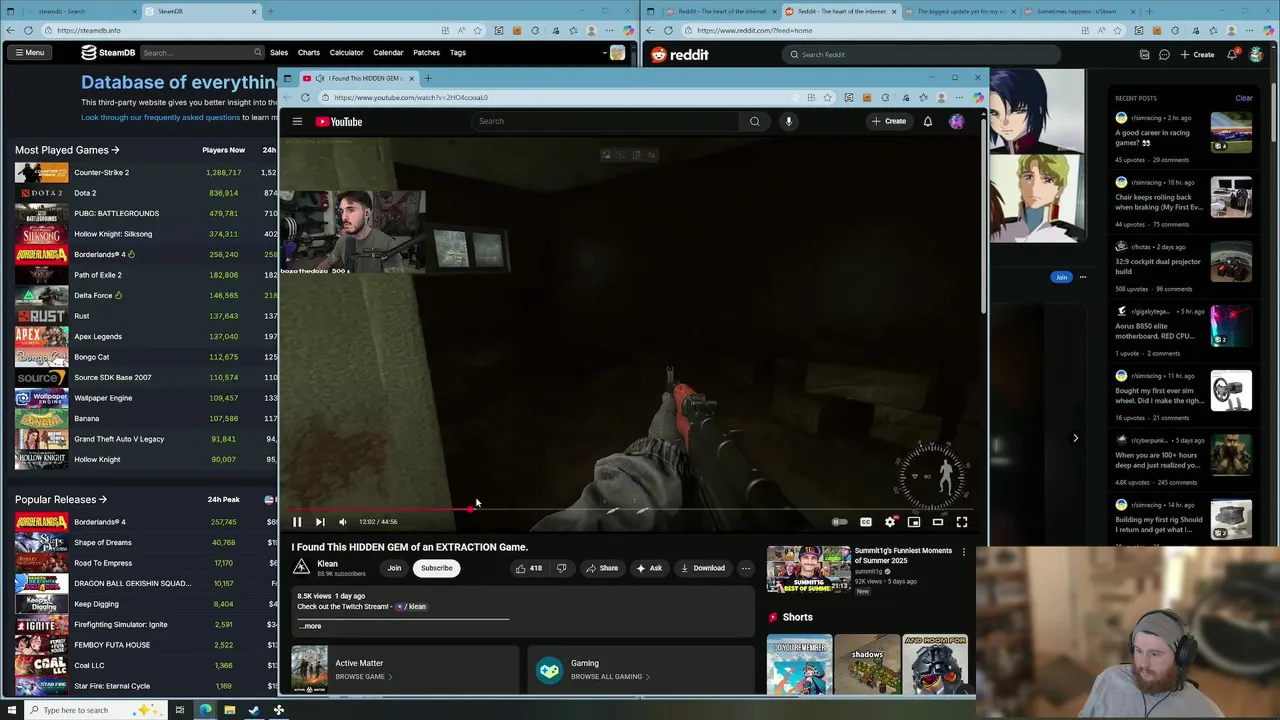
Task: Open Reddit Create post button
Action: tap(1197, 54)
